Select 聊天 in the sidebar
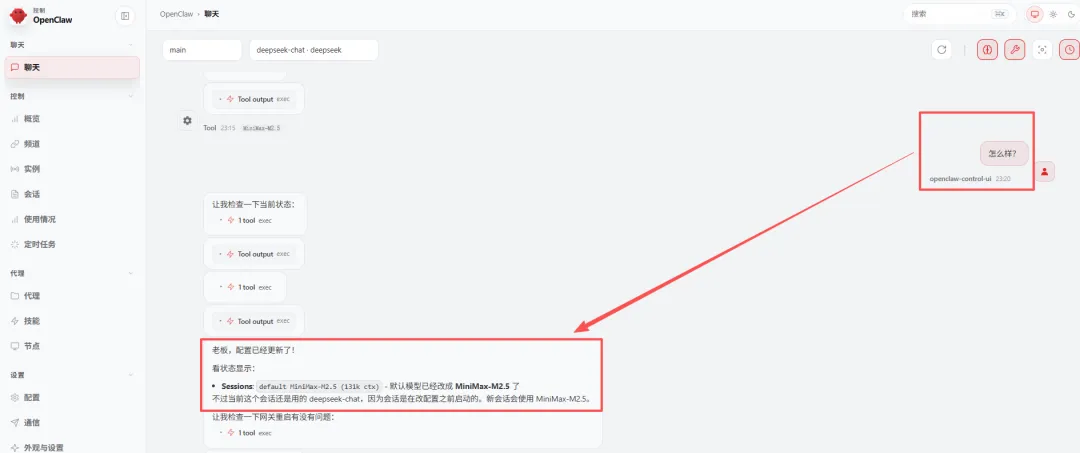This screenshot has height=453, width=1080. coord(72,67)
